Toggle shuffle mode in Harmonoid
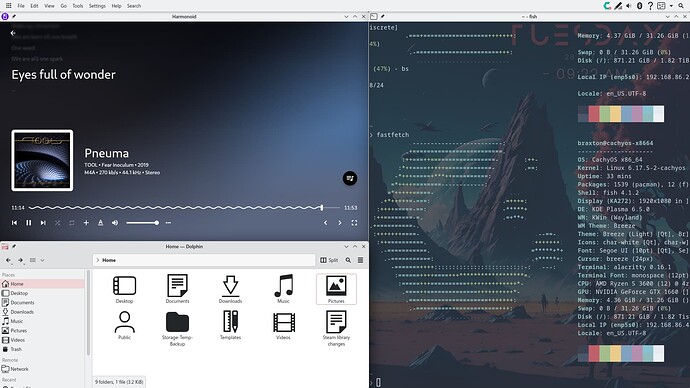 (58, 223)
